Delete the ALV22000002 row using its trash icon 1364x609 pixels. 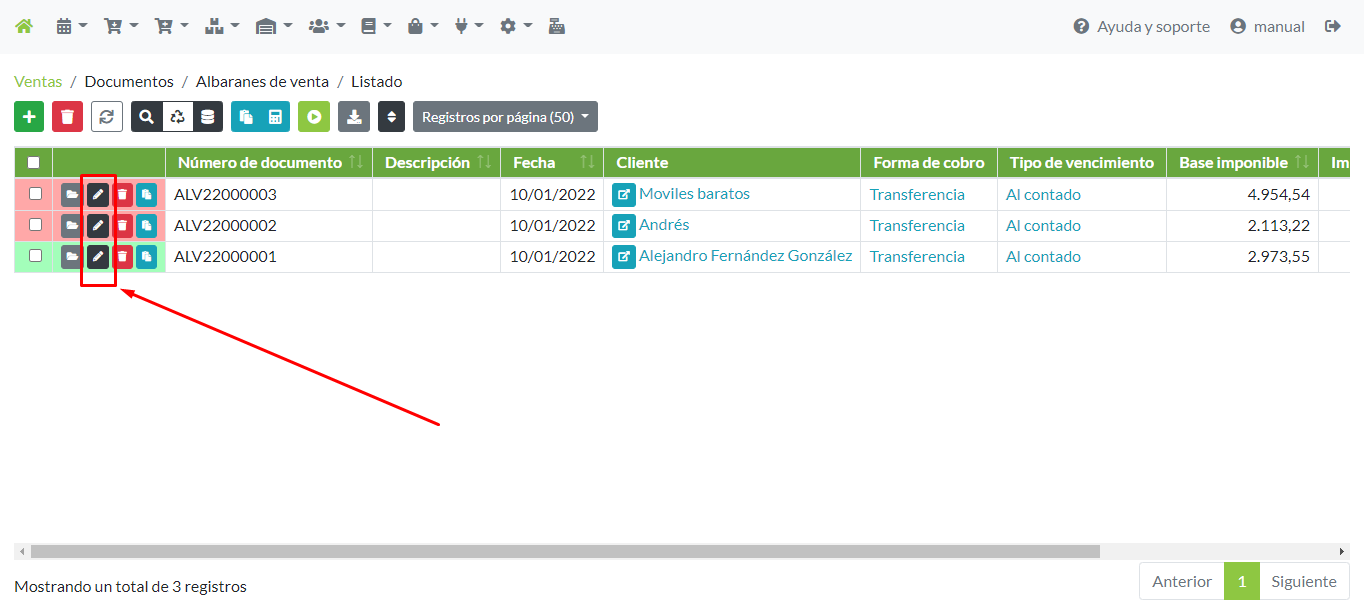click(x=122, y=226)
